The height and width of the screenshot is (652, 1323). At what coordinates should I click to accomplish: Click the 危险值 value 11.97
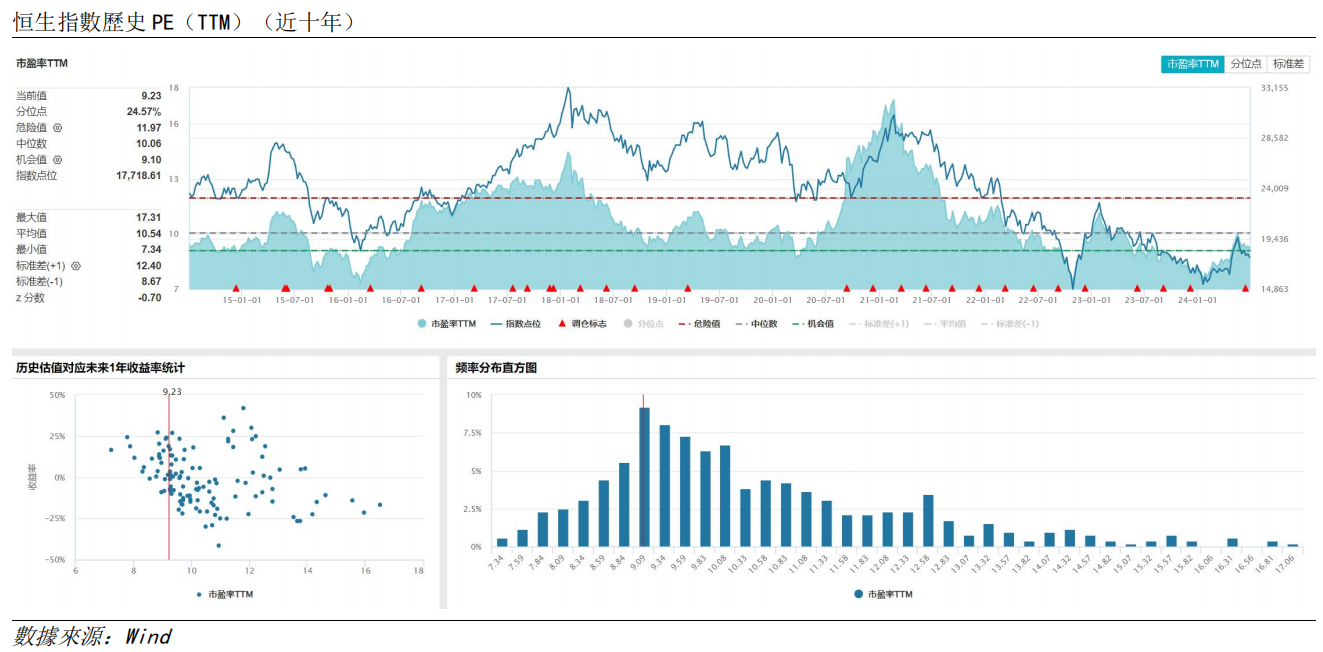click(x=149, y=128)
